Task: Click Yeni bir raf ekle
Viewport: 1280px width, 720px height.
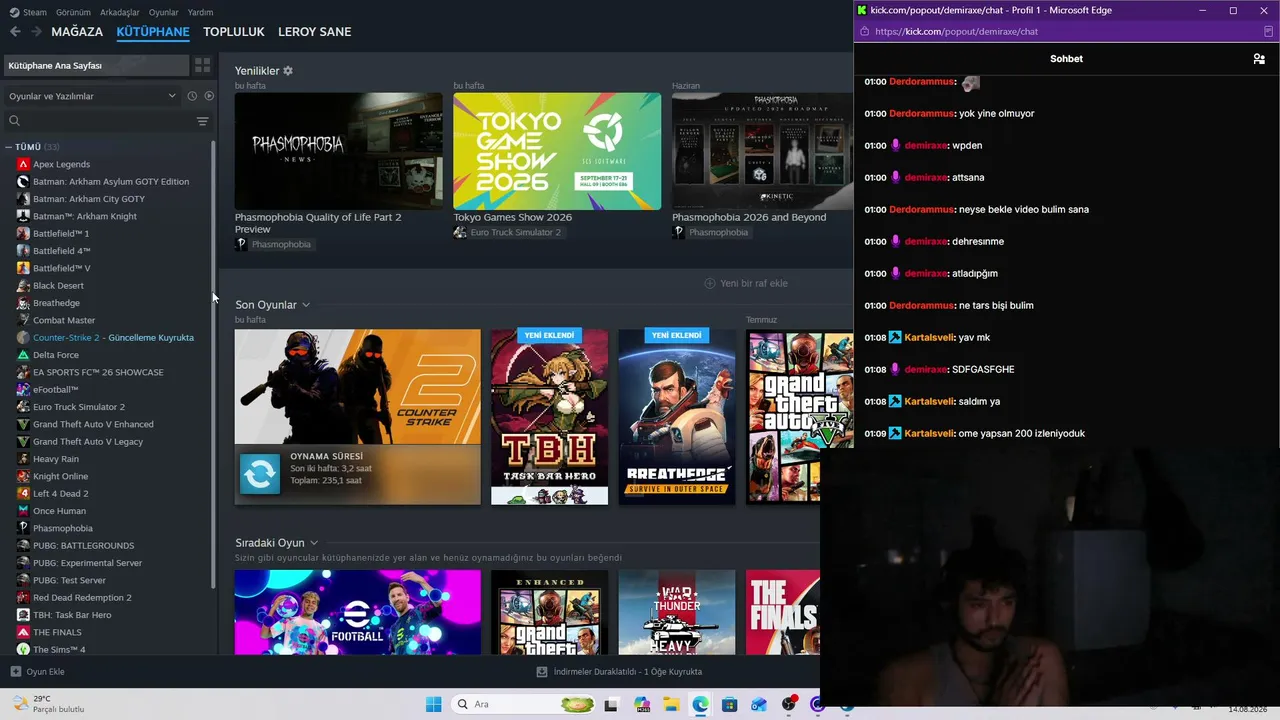Action: tap(746, 283)
